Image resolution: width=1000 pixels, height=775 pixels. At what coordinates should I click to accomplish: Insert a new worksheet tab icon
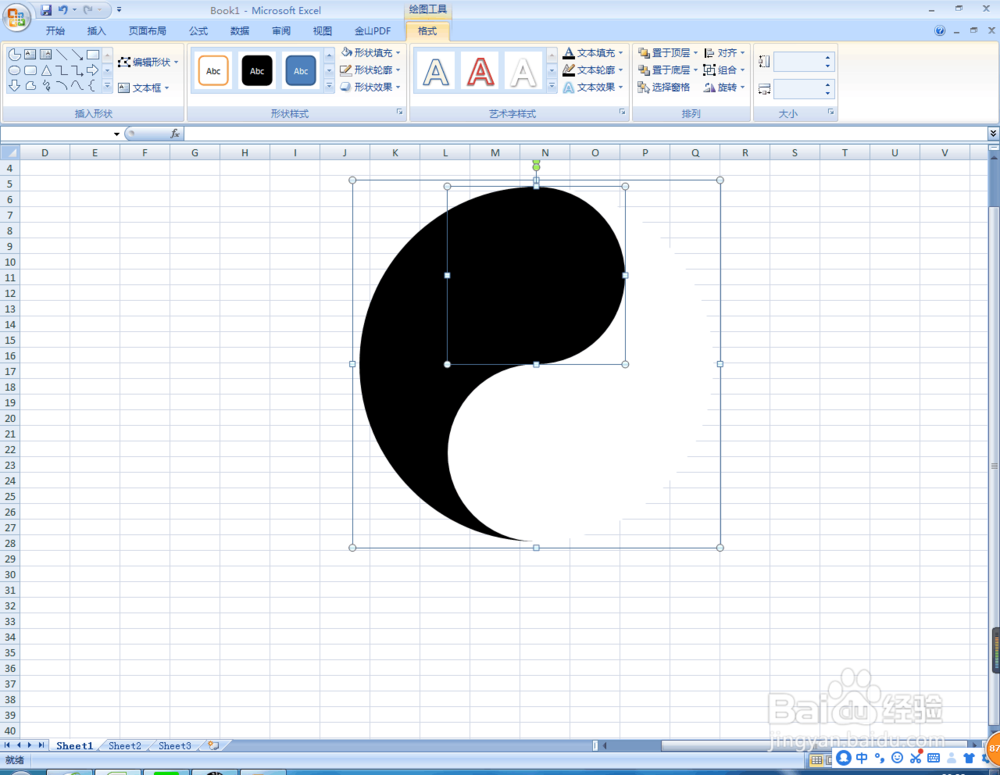(x=214, y=746)
